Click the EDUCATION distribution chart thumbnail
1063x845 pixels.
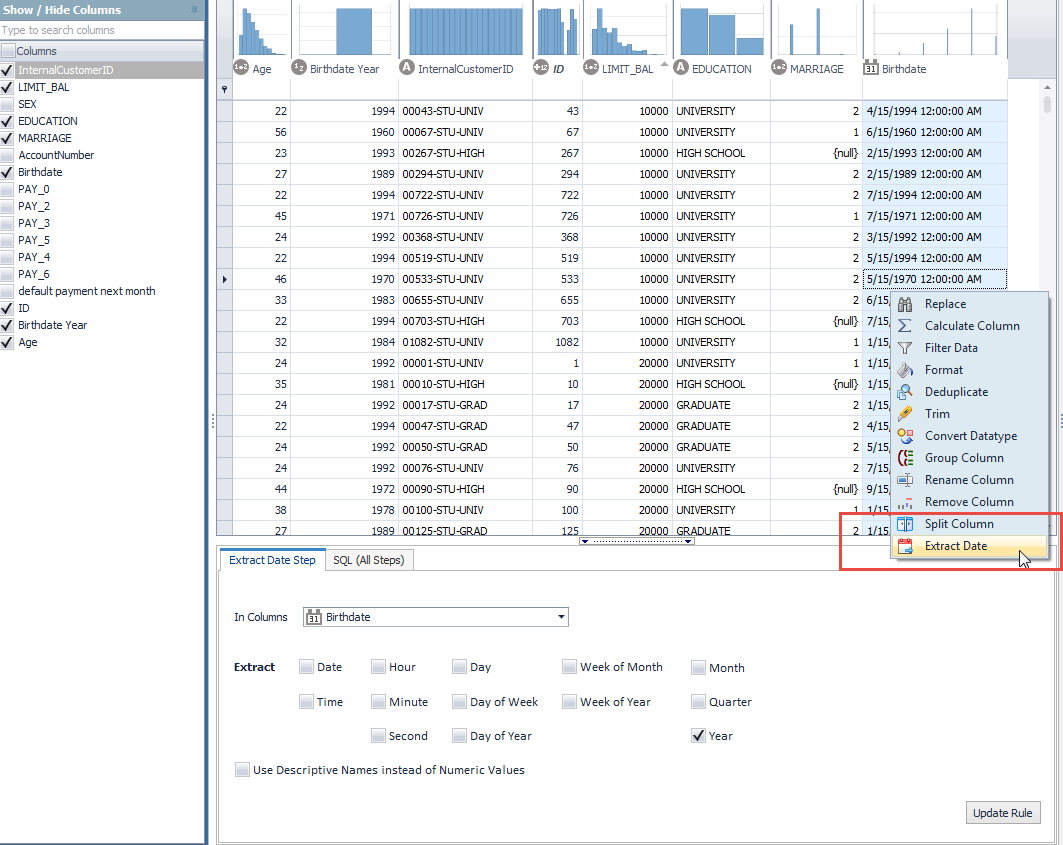(x=721, y=31)
